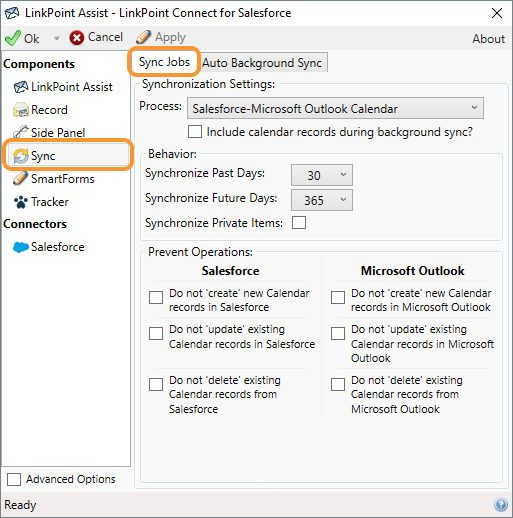Close the LinkPoint Assist window

pyautogui.click(x=497, y=13)
